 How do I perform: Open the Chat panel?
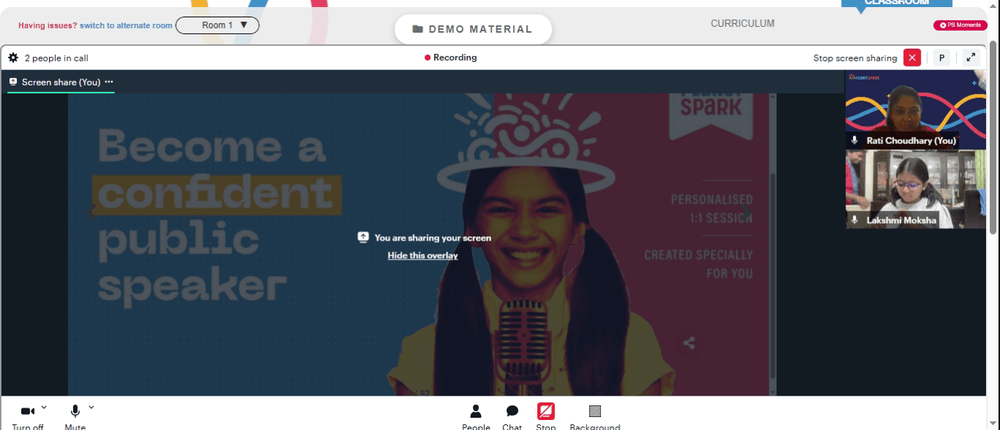[x=512, y=418]
